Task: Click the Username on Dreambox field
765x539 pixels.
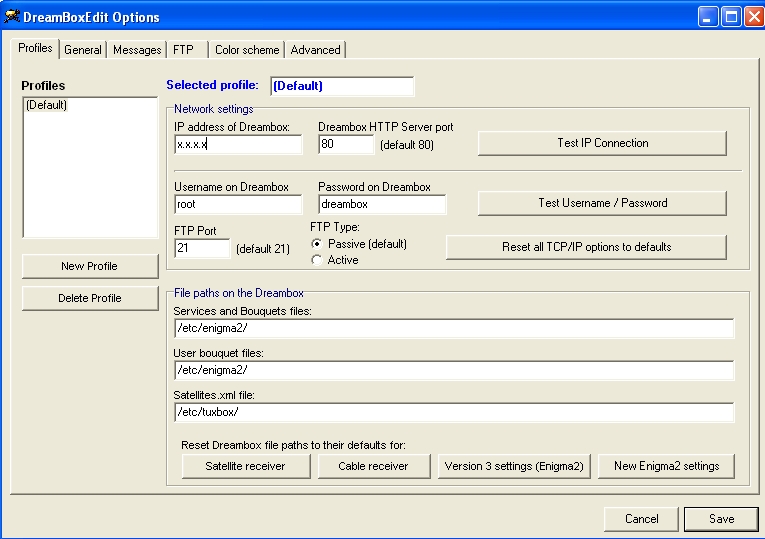Action: point(238,204)
